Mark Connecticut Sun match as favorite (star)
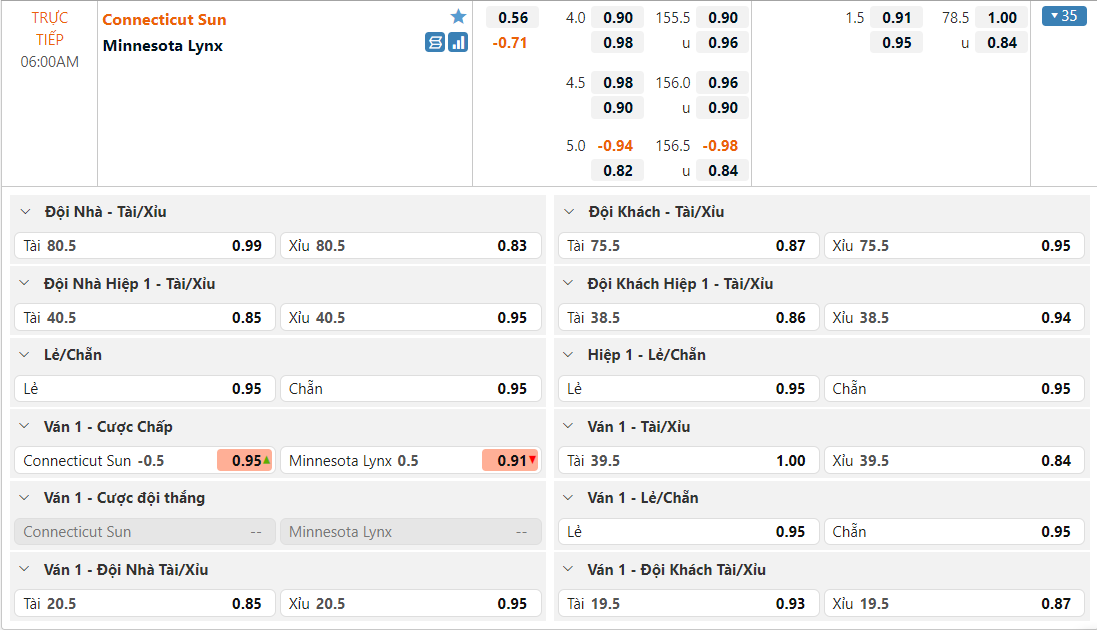The width and height of the screenshot is (1097, 630). point(458,17)
